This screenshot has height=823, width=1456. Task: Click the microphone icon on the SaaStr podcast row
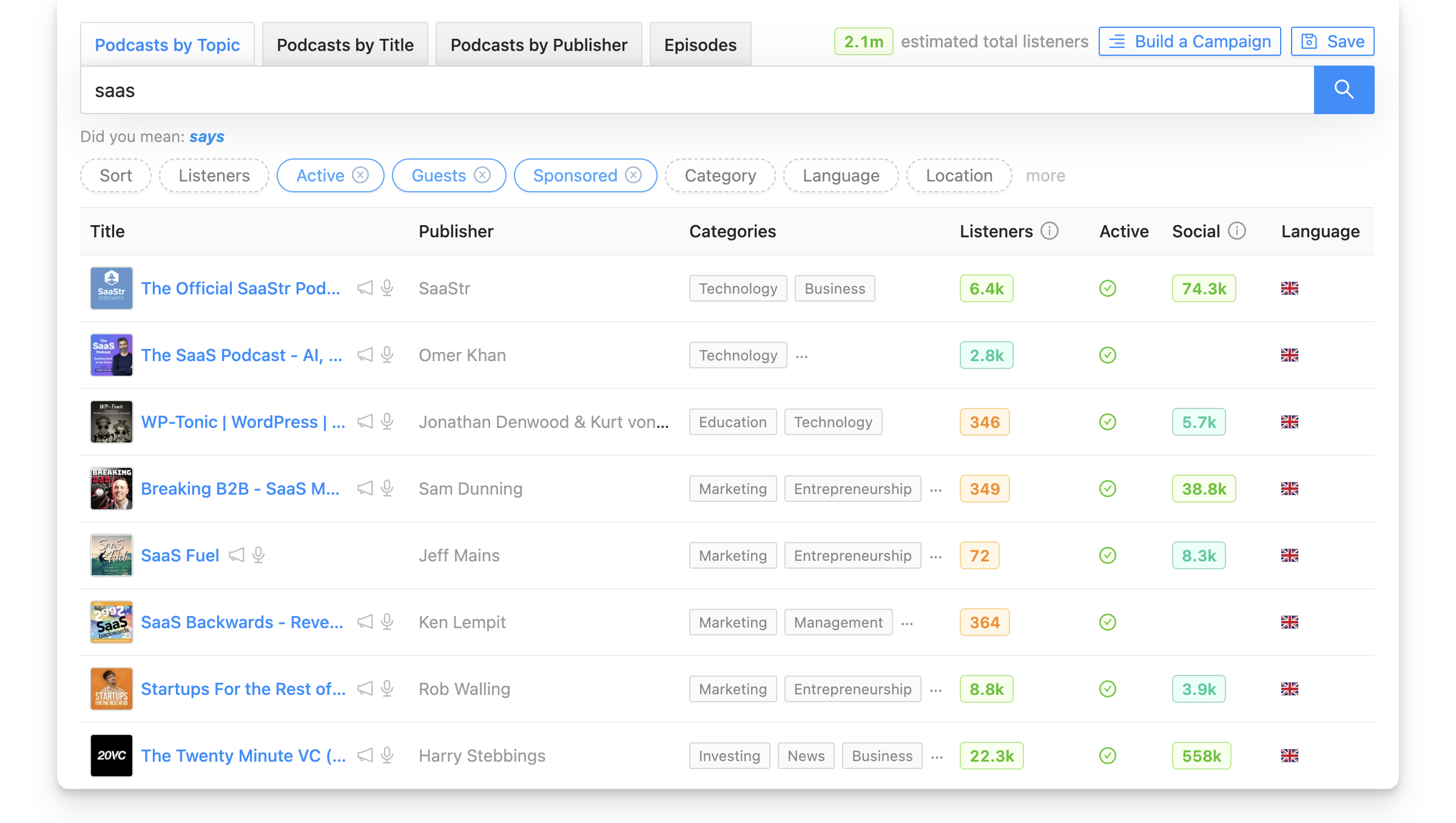386,288
